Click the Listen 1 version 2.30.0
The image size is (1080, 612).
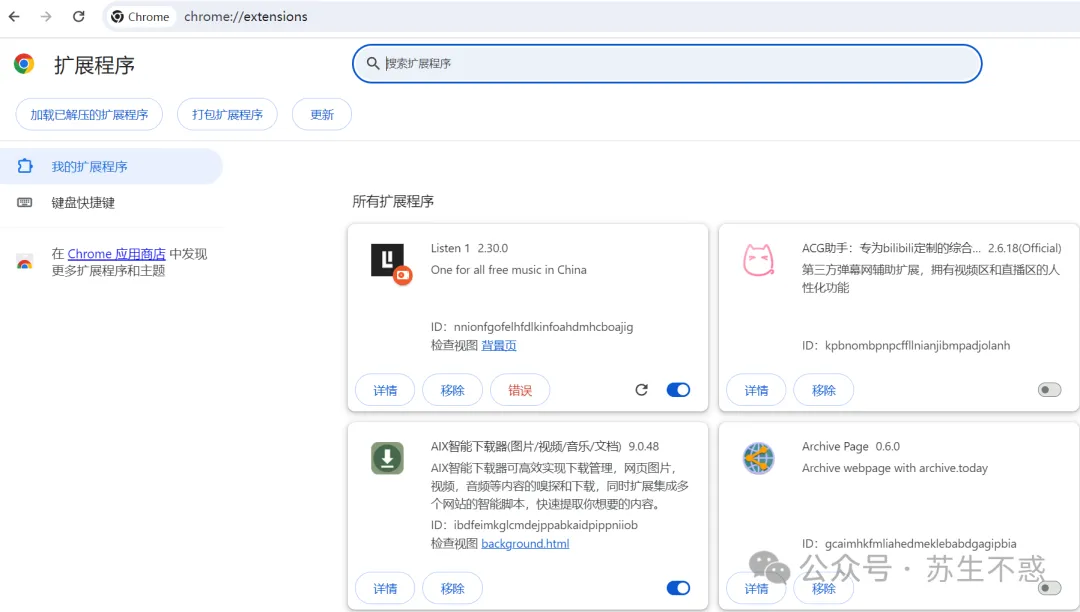(492, 248)
